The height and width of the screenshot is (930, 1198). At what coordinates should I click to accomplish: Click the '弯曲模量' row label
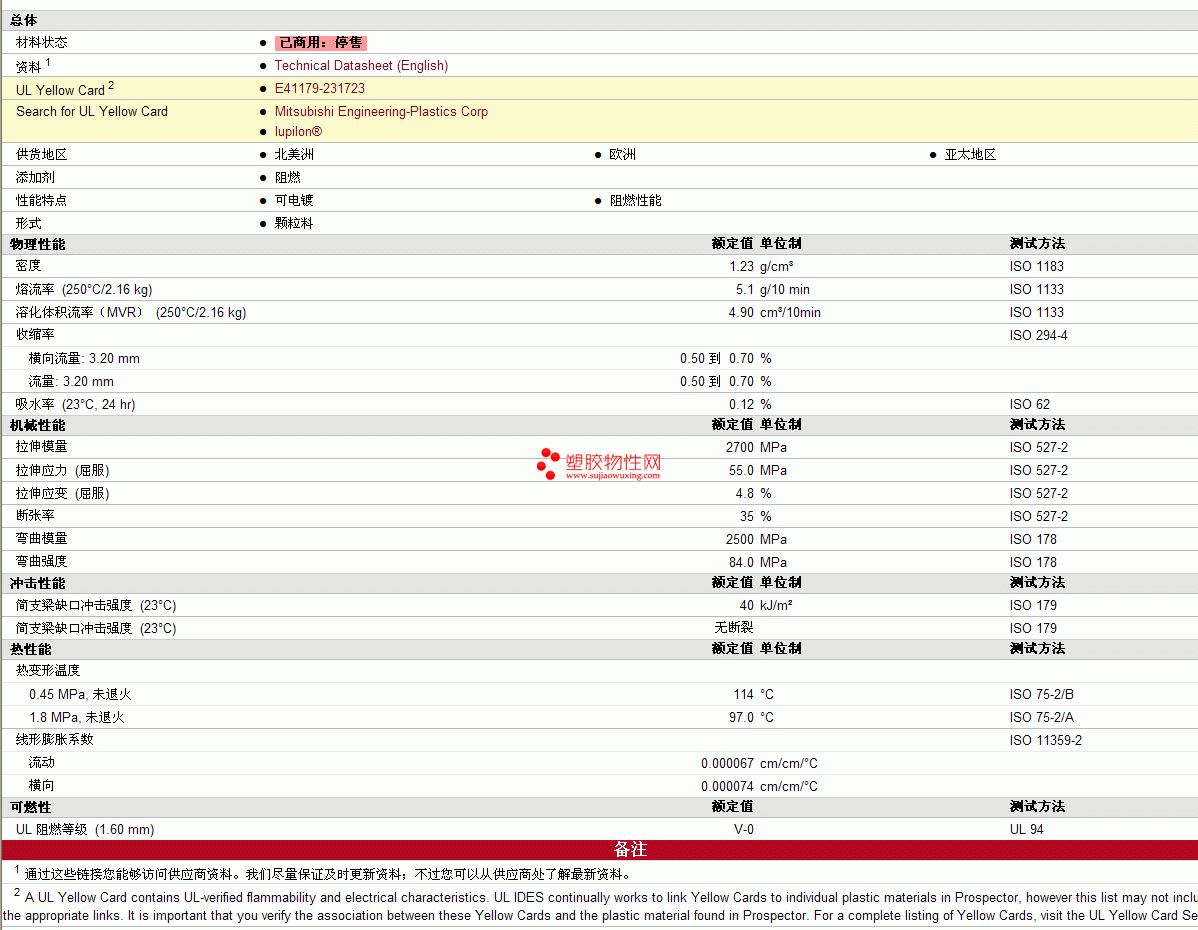tap(41, 539)
